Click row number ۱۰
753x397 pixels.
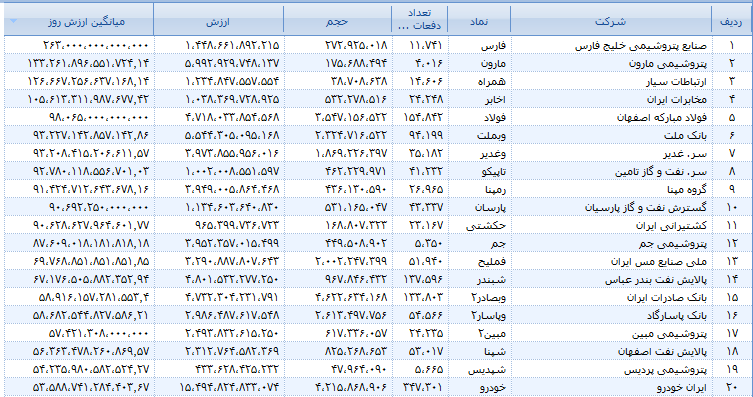pyautogui.click(x=732, y=207)
